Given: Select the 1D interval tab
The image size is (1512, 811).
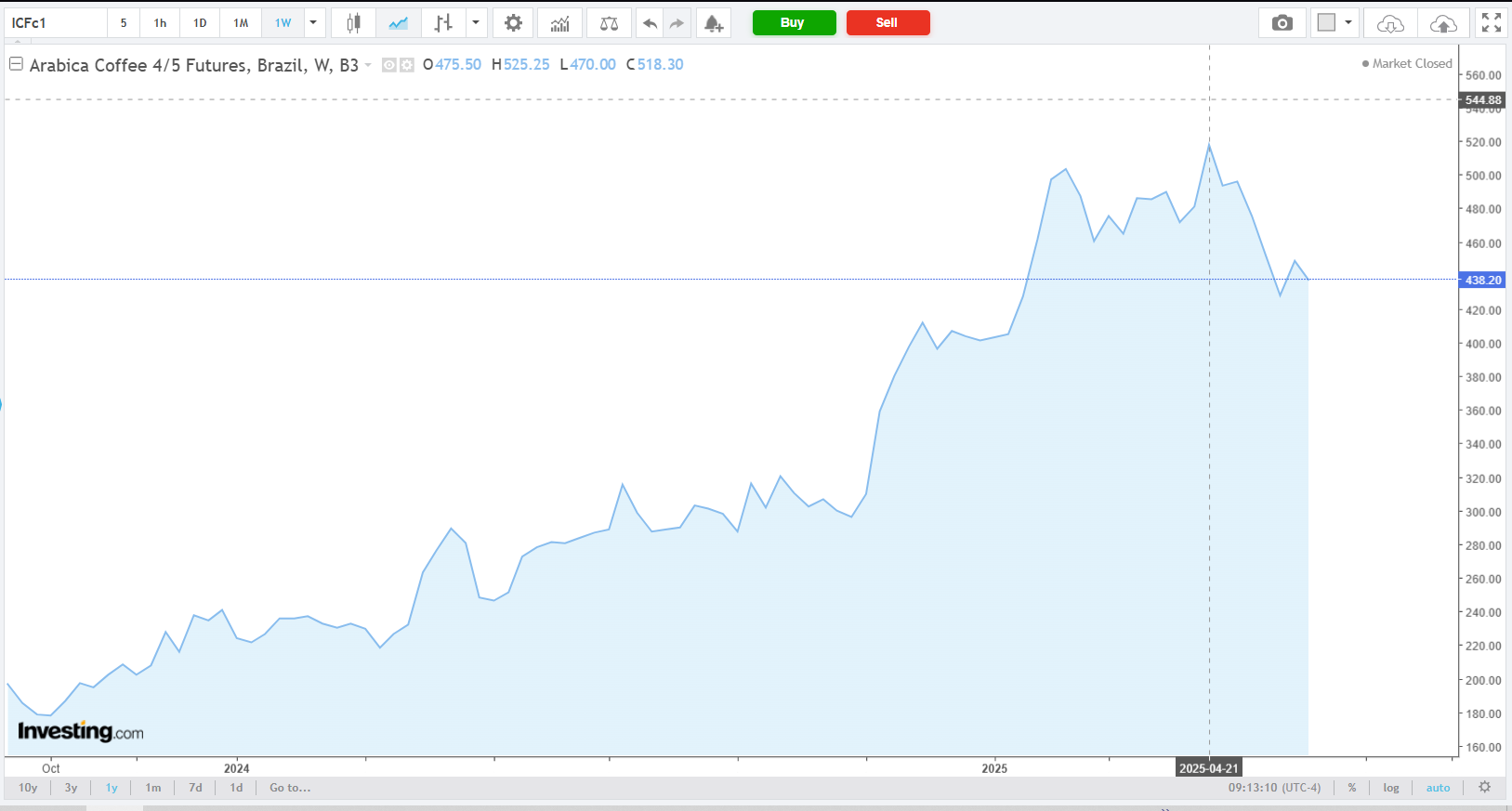Looking at the screenshot, I should point(200,23).
